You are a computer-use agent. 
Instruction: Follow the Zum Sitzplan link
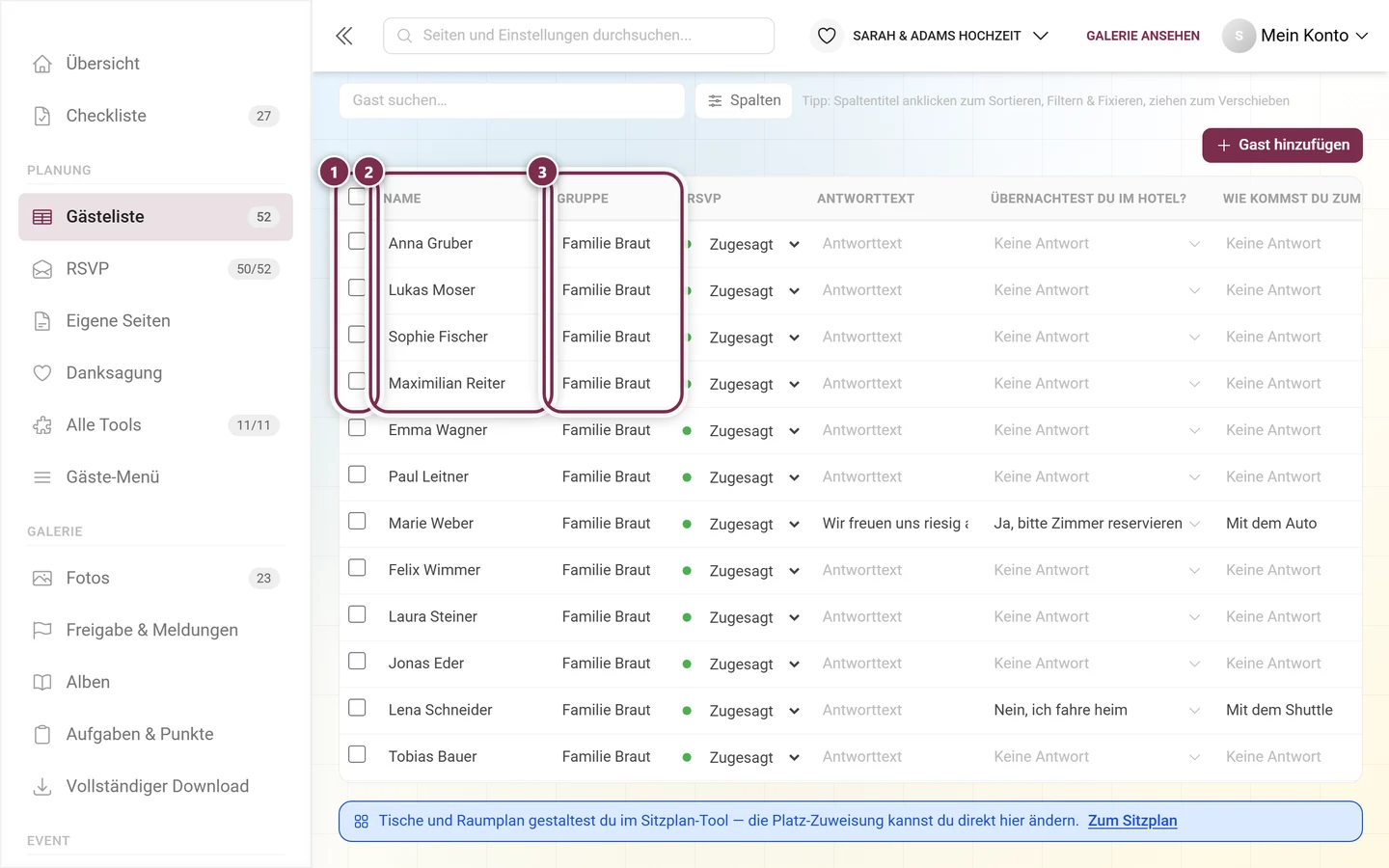1132,821
